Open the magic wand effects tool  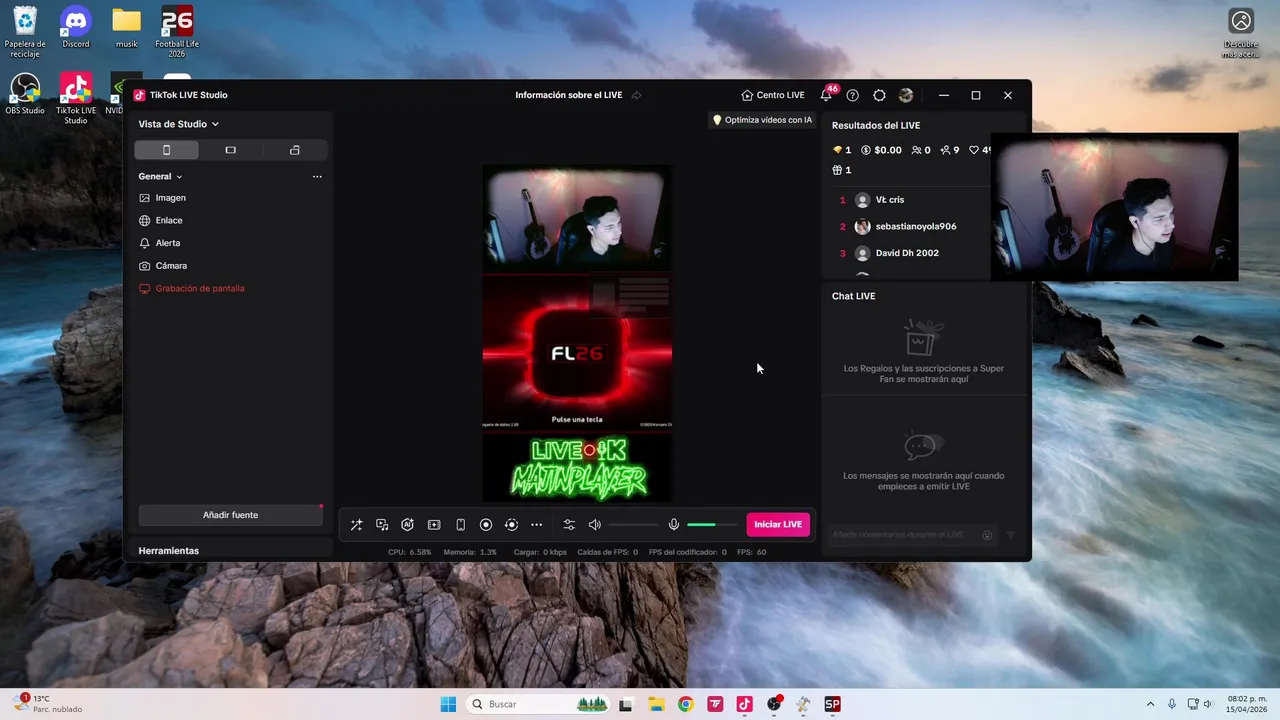tap(356, 525)
